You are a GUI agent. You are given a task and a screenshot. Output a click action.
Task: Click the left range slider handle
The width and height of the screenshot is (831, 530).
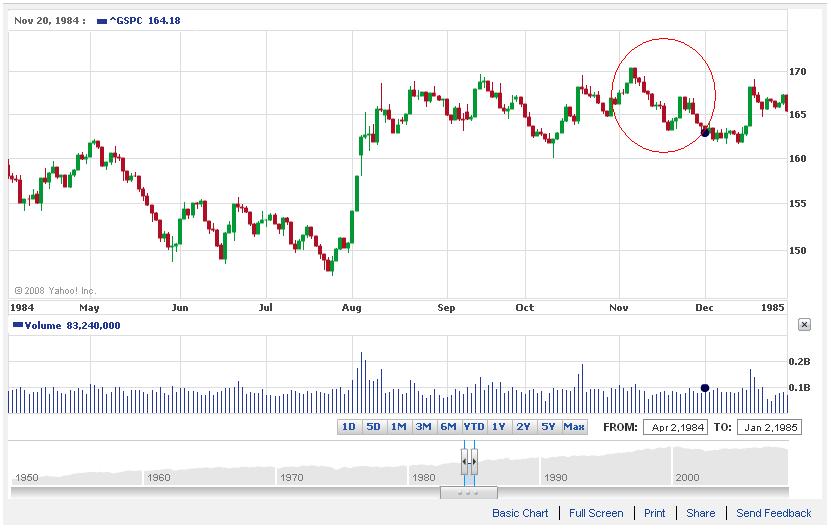[465, 461]
